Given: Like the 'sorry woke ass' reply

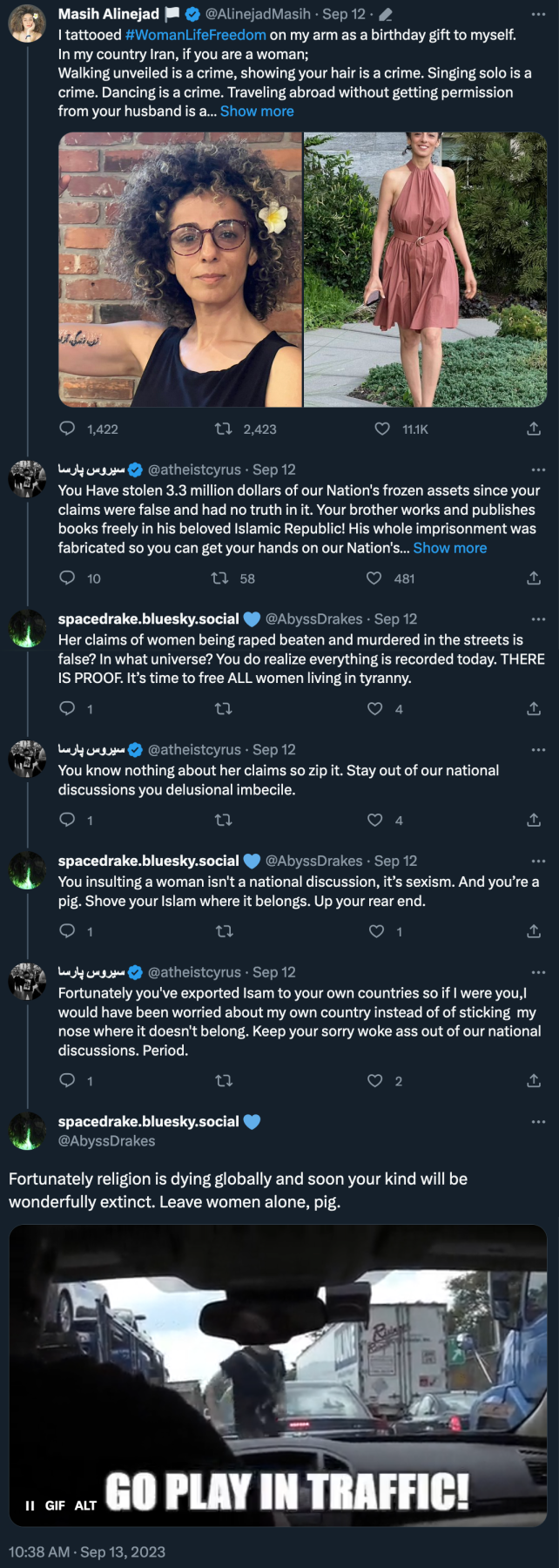Looking at the screenshot, I should (375, 1081).
